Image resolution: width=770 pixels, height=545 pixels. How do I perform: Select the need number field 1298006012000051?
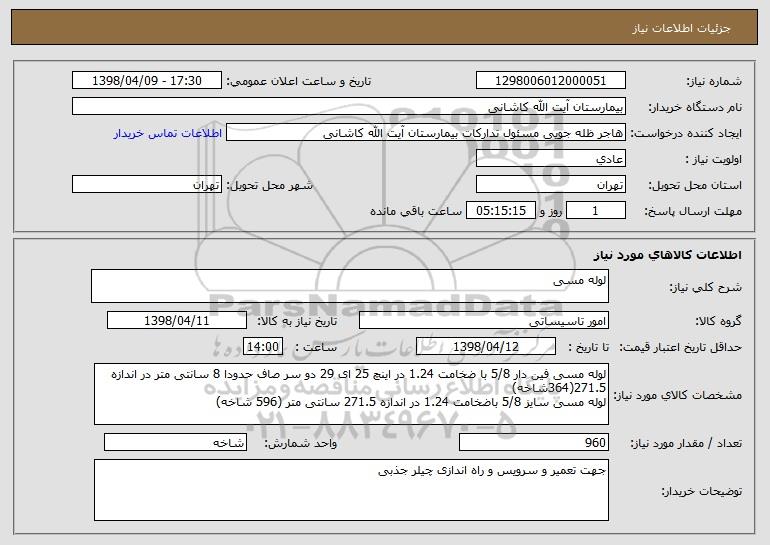click(x=550, y=81)
